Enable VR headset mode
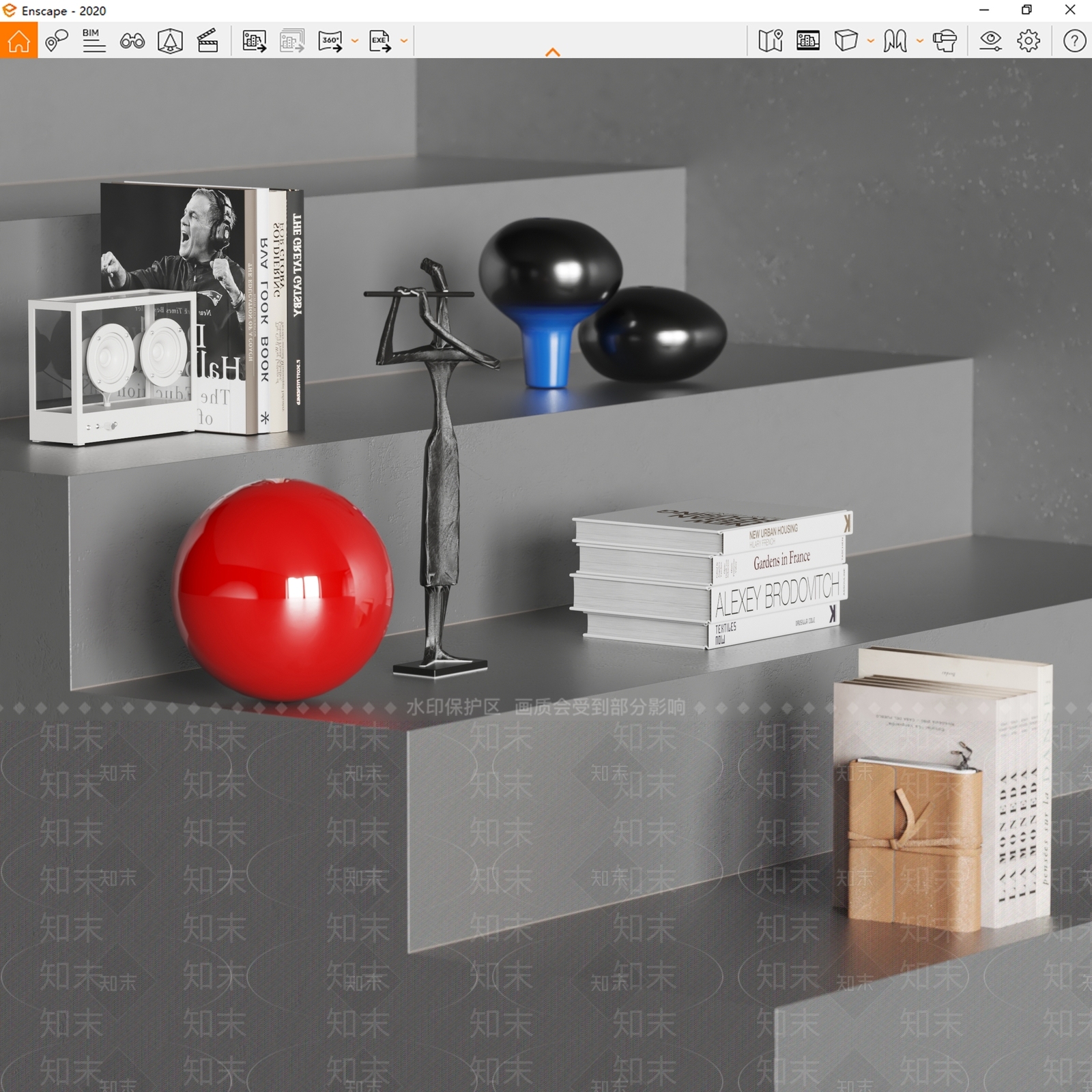1092x1092 pixels. [x=945, y=41]
